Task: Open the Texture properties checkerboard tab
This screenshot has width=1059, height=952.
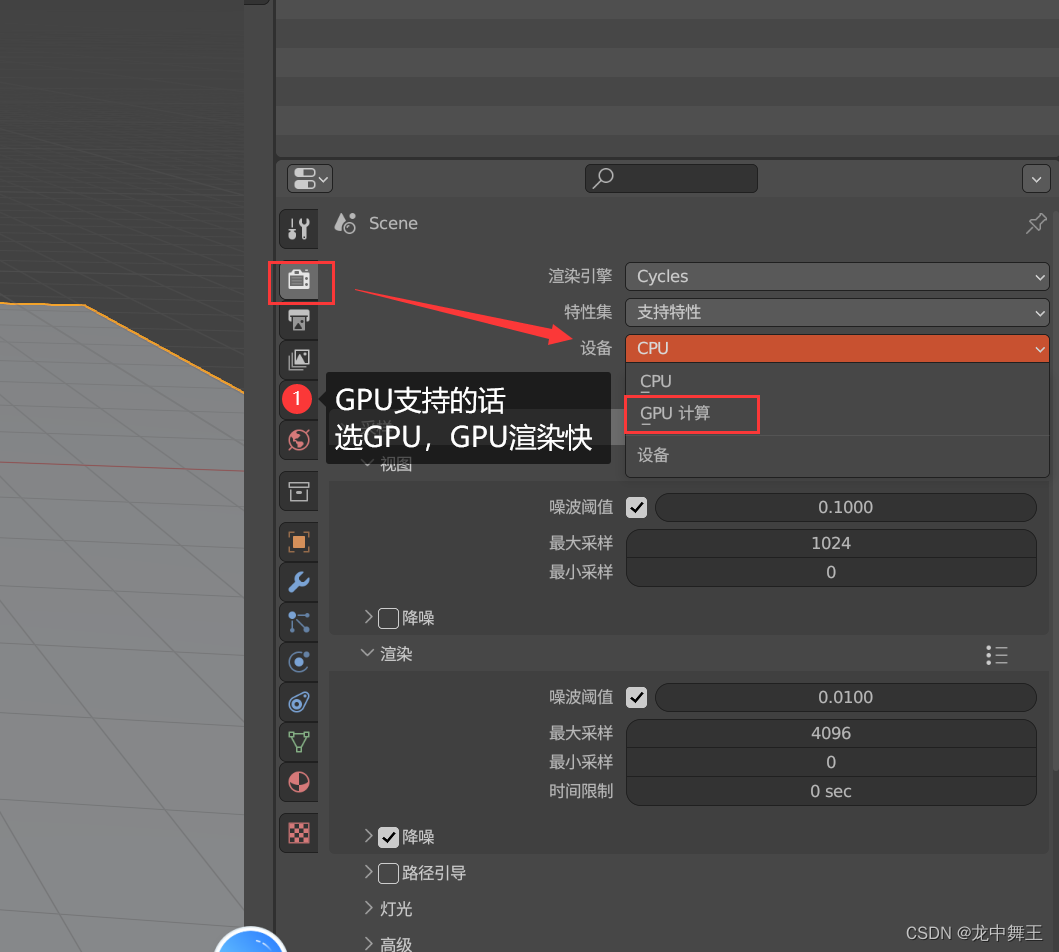Action: click(299, 833)
